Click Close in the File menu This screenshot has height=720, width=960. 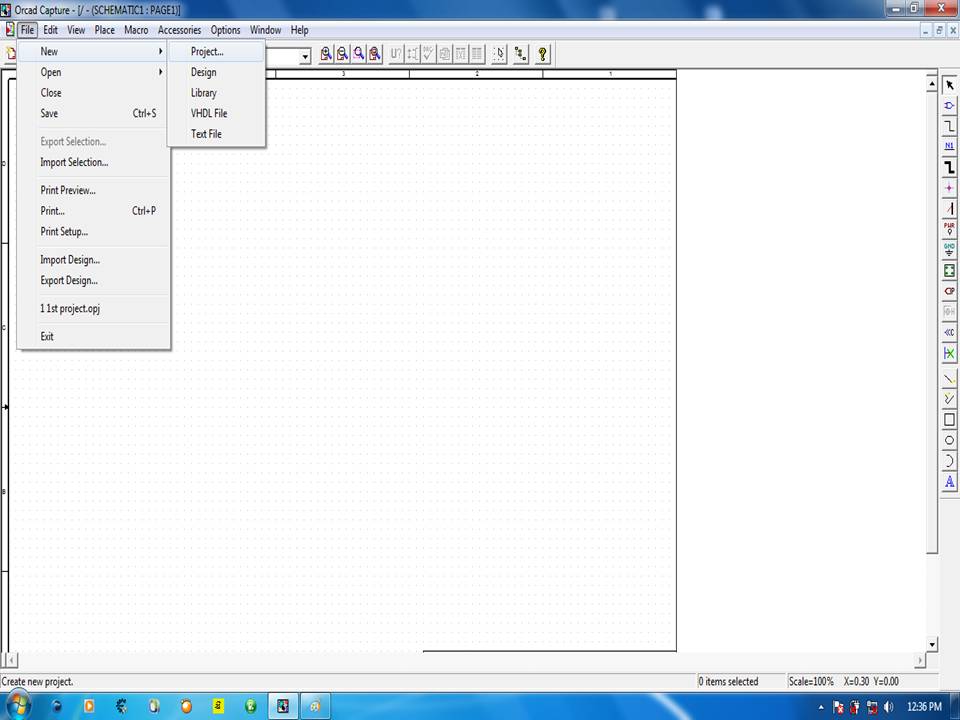[94, 92]
